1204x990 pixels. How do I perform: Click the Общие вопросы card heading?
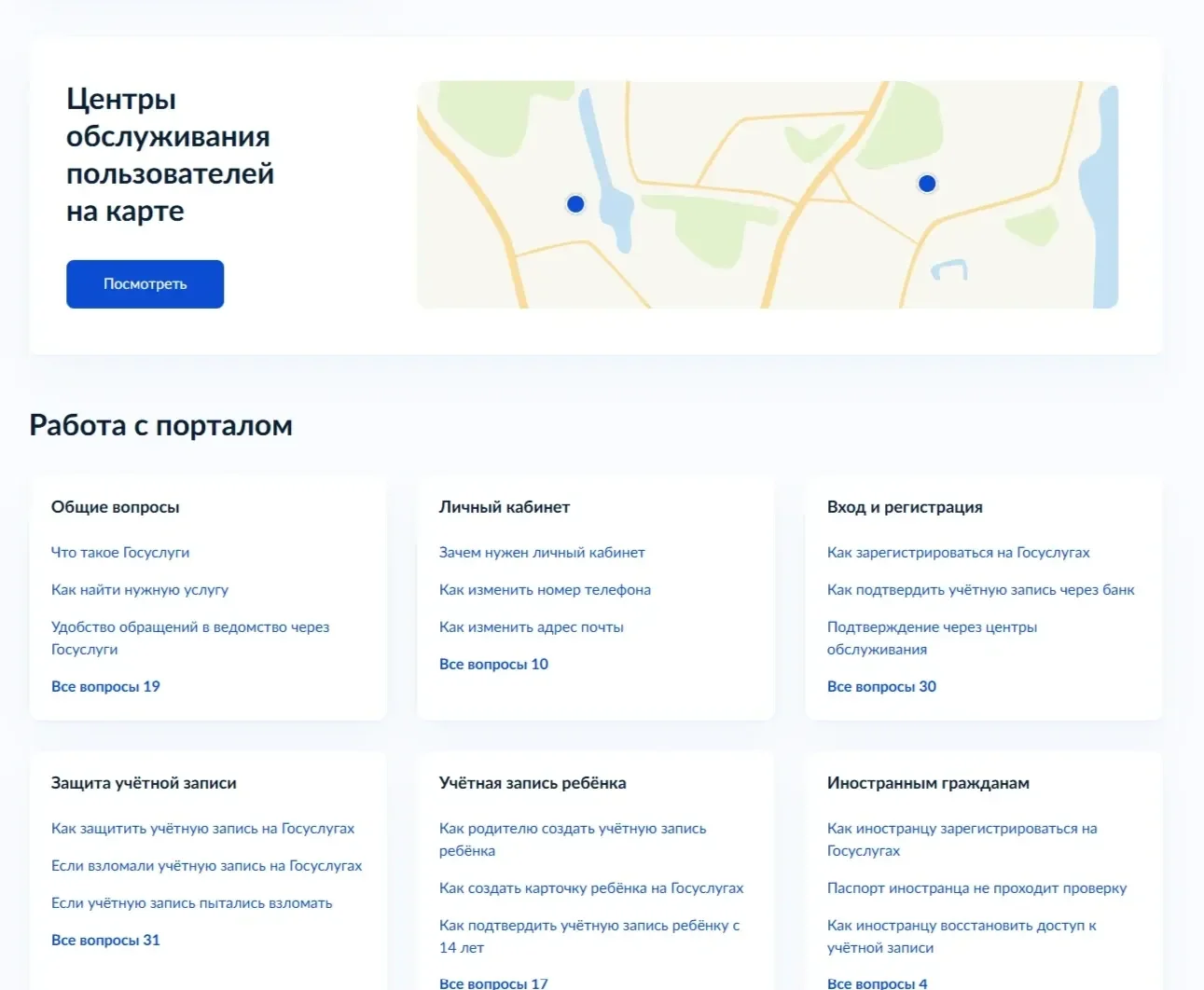point(115,507)
